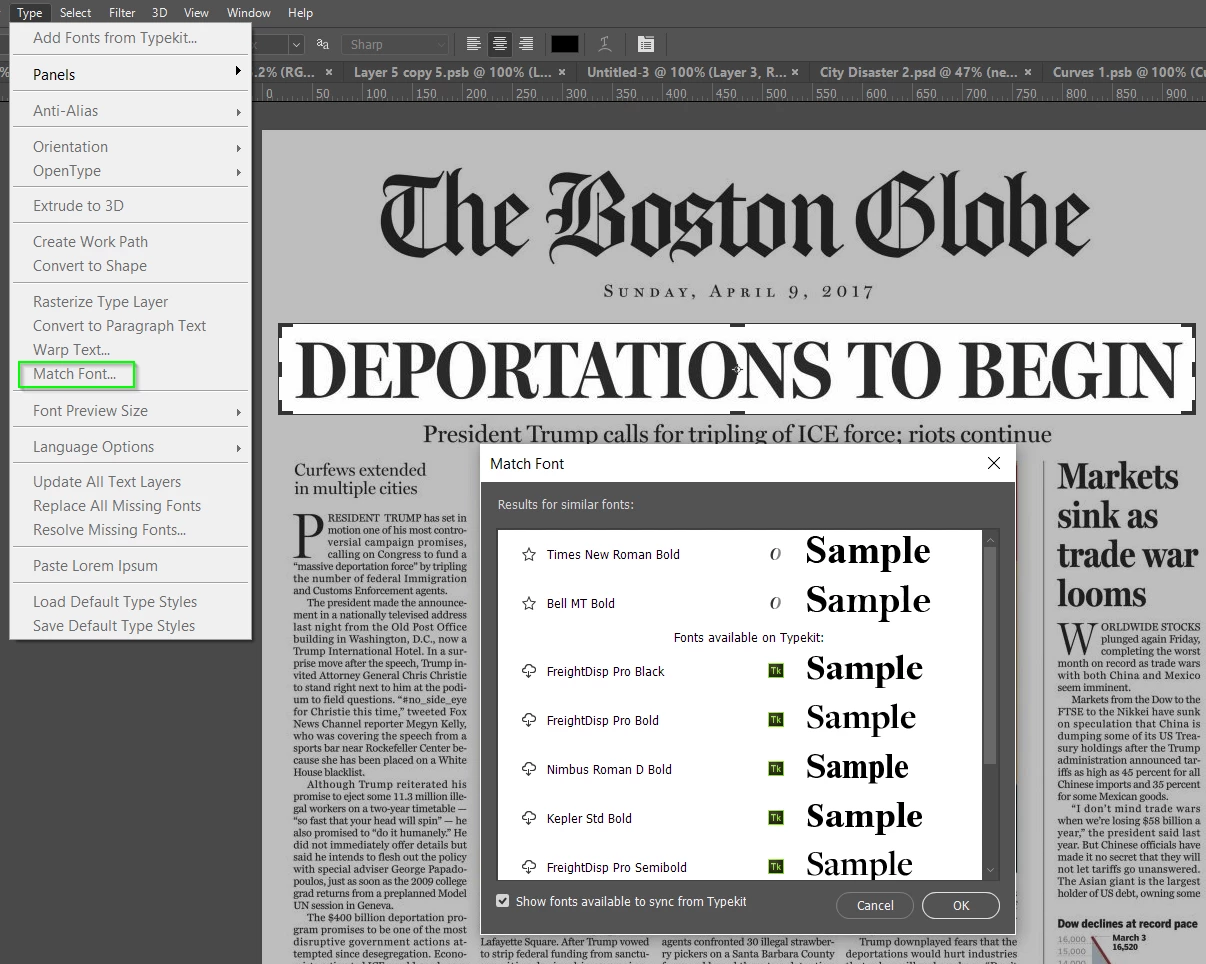Toggle Show fonts available from Typekit checkbox
The height and width of the screenshot is (964, 1206).
click(503, 901)
